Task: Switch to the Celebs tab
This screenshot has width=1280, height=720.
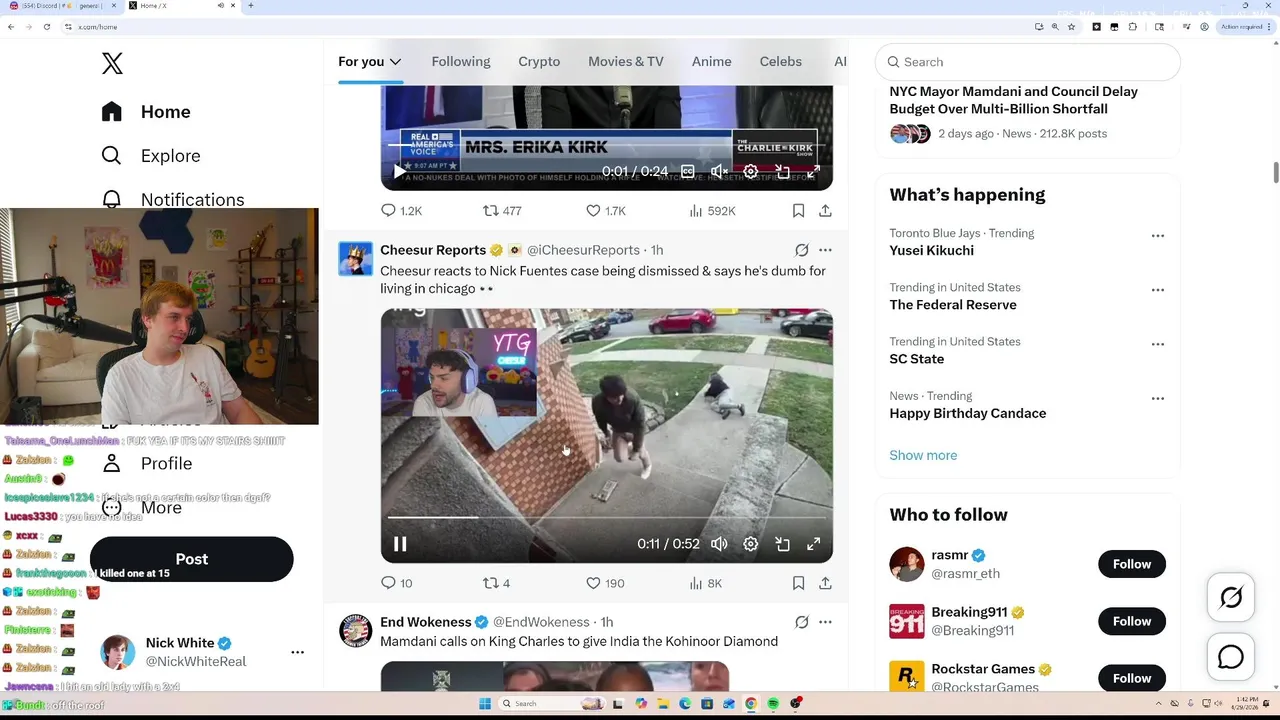Action: tap(781, 62)
